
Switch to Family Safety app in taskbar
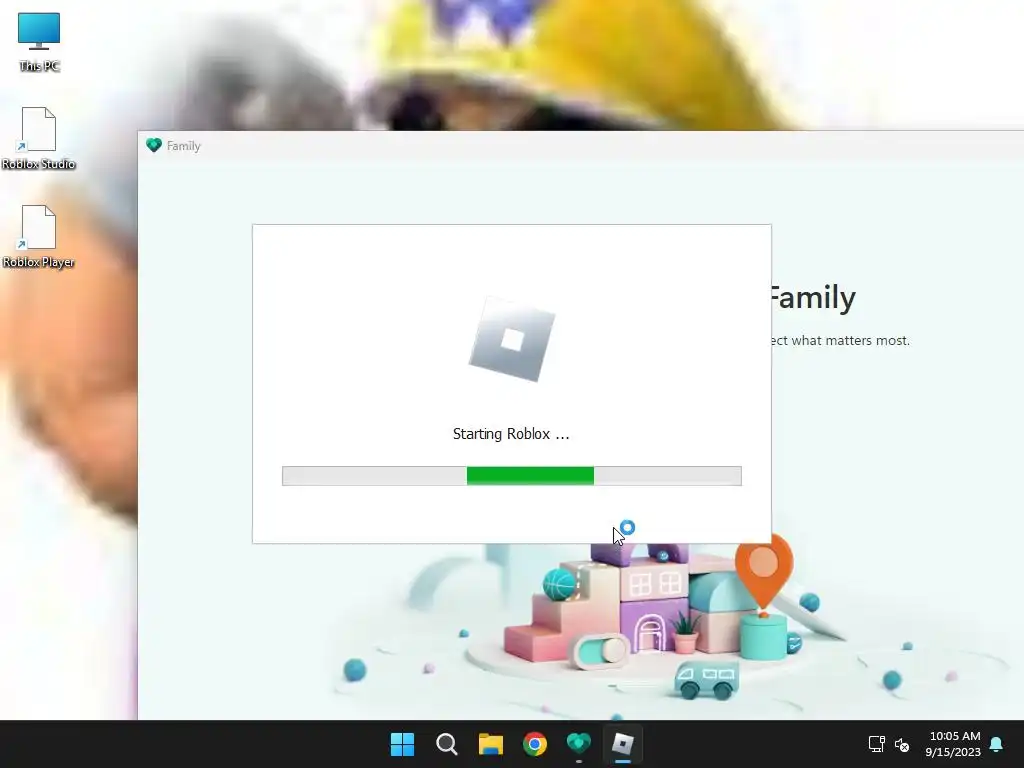579,744
